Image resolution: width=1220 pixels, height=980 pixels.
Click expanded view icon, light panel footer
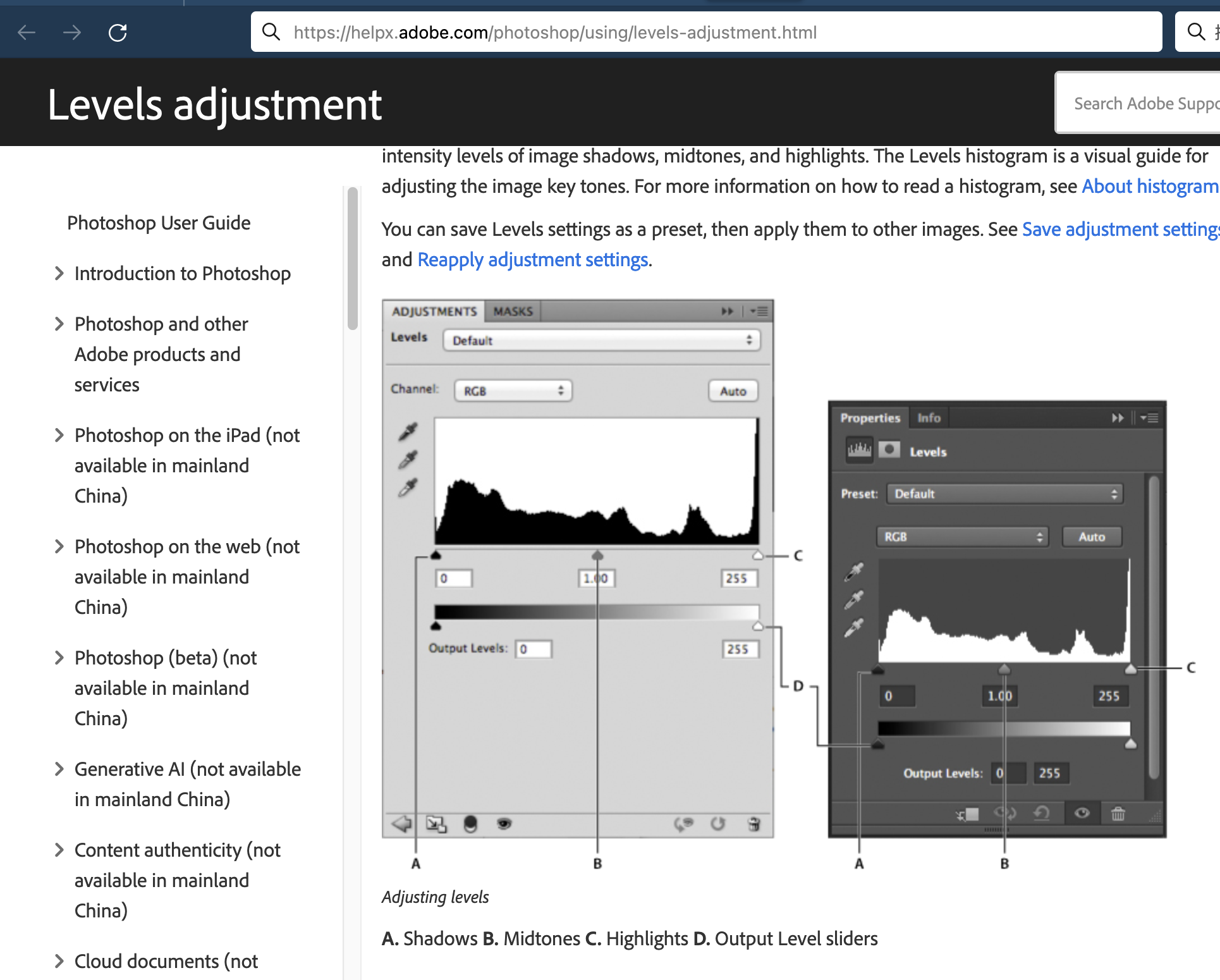coord(436,824)
